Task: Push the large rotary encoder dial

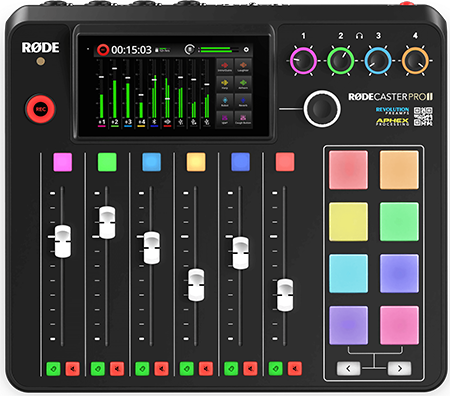Action: (322, 109)
